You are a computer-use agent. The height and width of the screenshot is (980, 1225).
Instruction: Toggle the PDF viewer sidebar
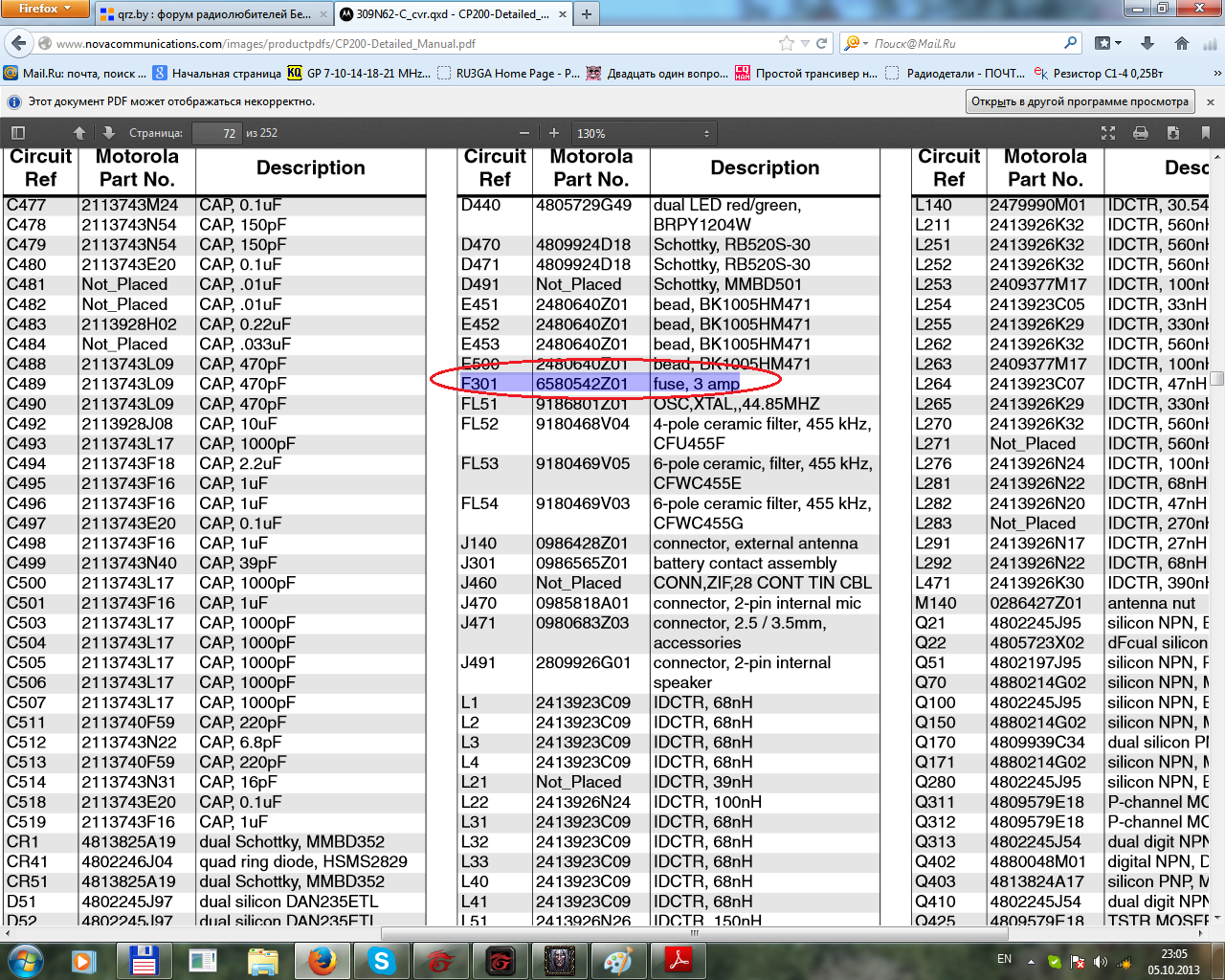17,133
